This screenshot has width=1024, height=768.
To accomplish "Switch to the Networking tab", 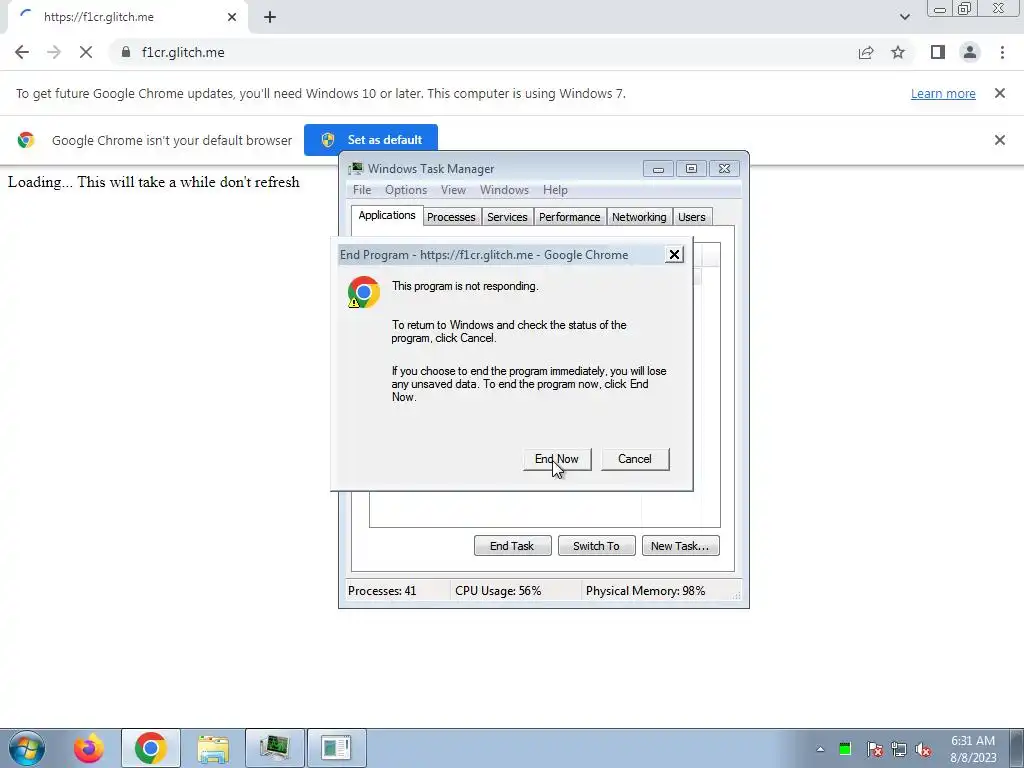I will click(639, 217).
